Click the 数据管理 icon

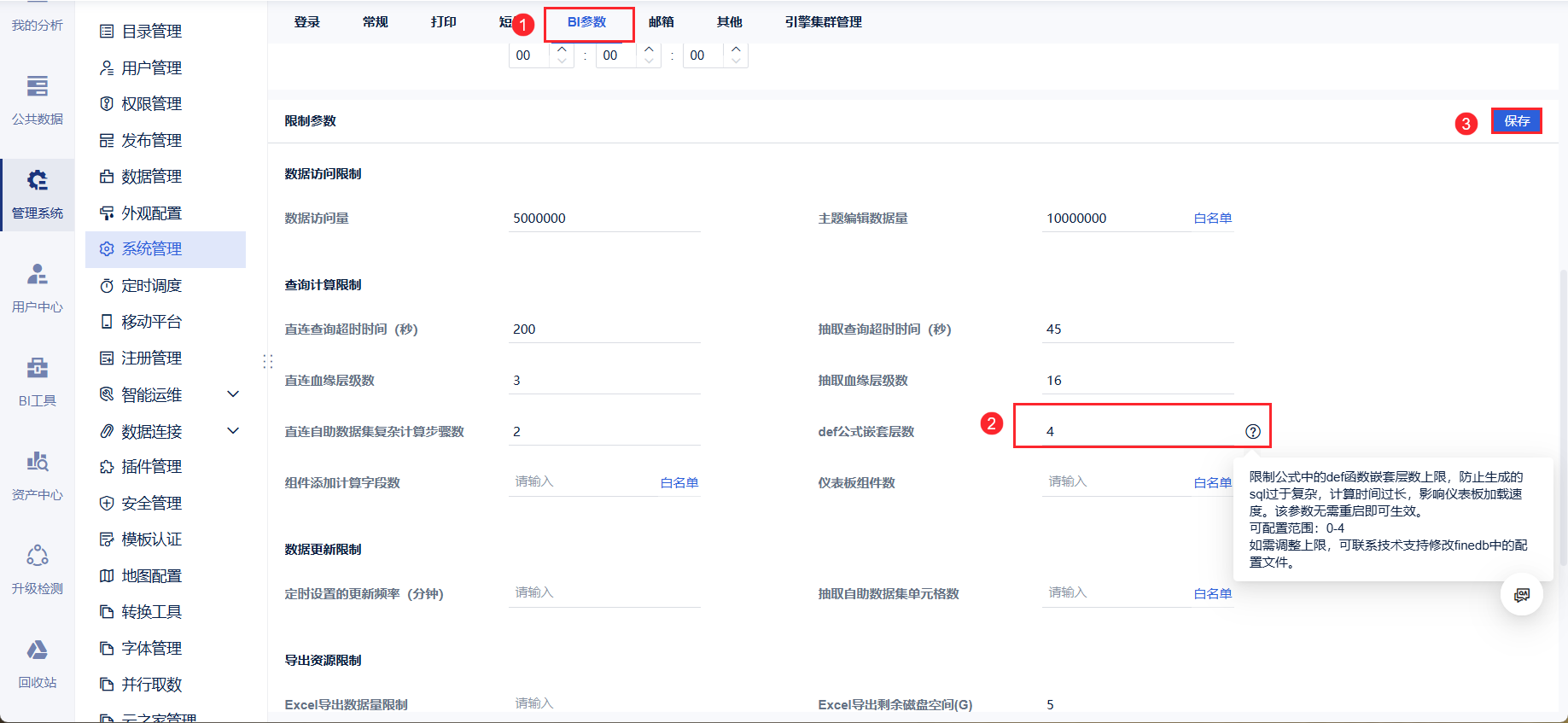[107, 177]
